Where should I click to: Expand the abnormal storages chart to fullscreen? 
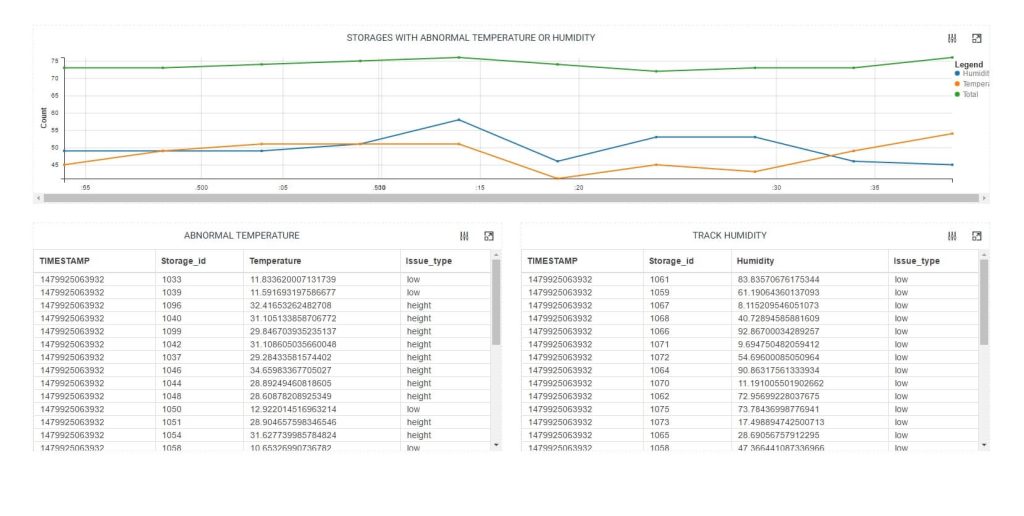[x=977, y=38]
